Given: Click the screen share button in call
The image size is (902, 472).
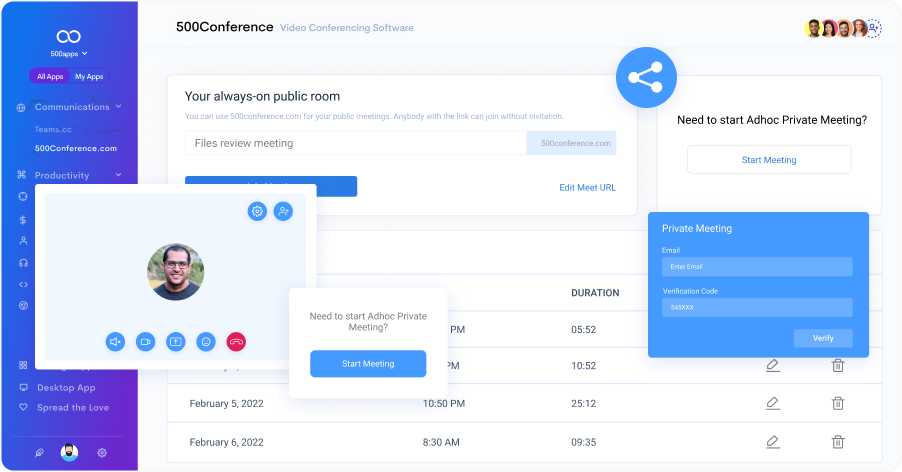Looking at the screenshot, I should [x=176, y=341].
